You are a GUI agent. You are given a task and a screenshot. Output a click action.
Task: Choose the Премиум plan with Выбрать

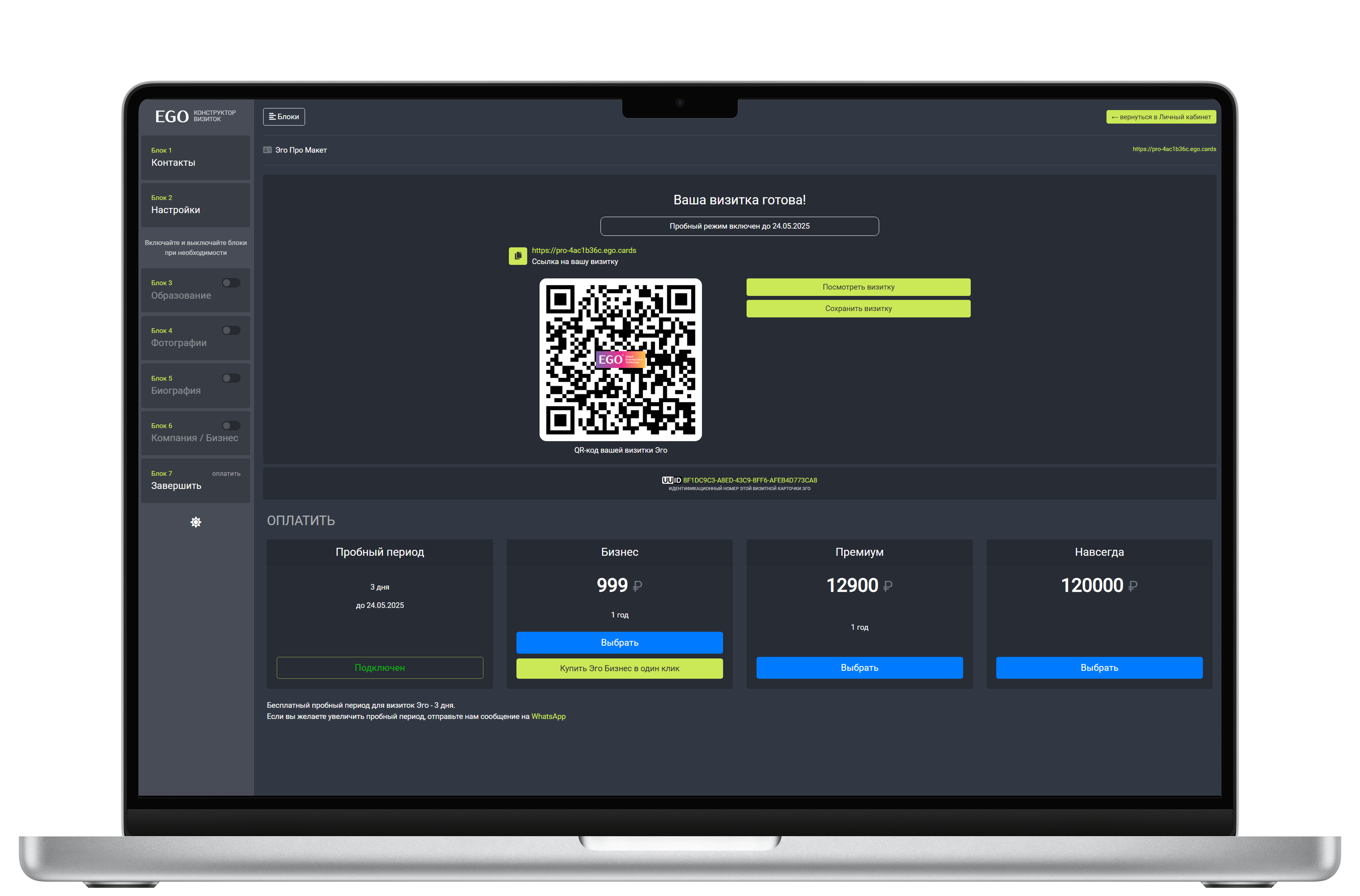pyautogui.click(x=859, y=667)
